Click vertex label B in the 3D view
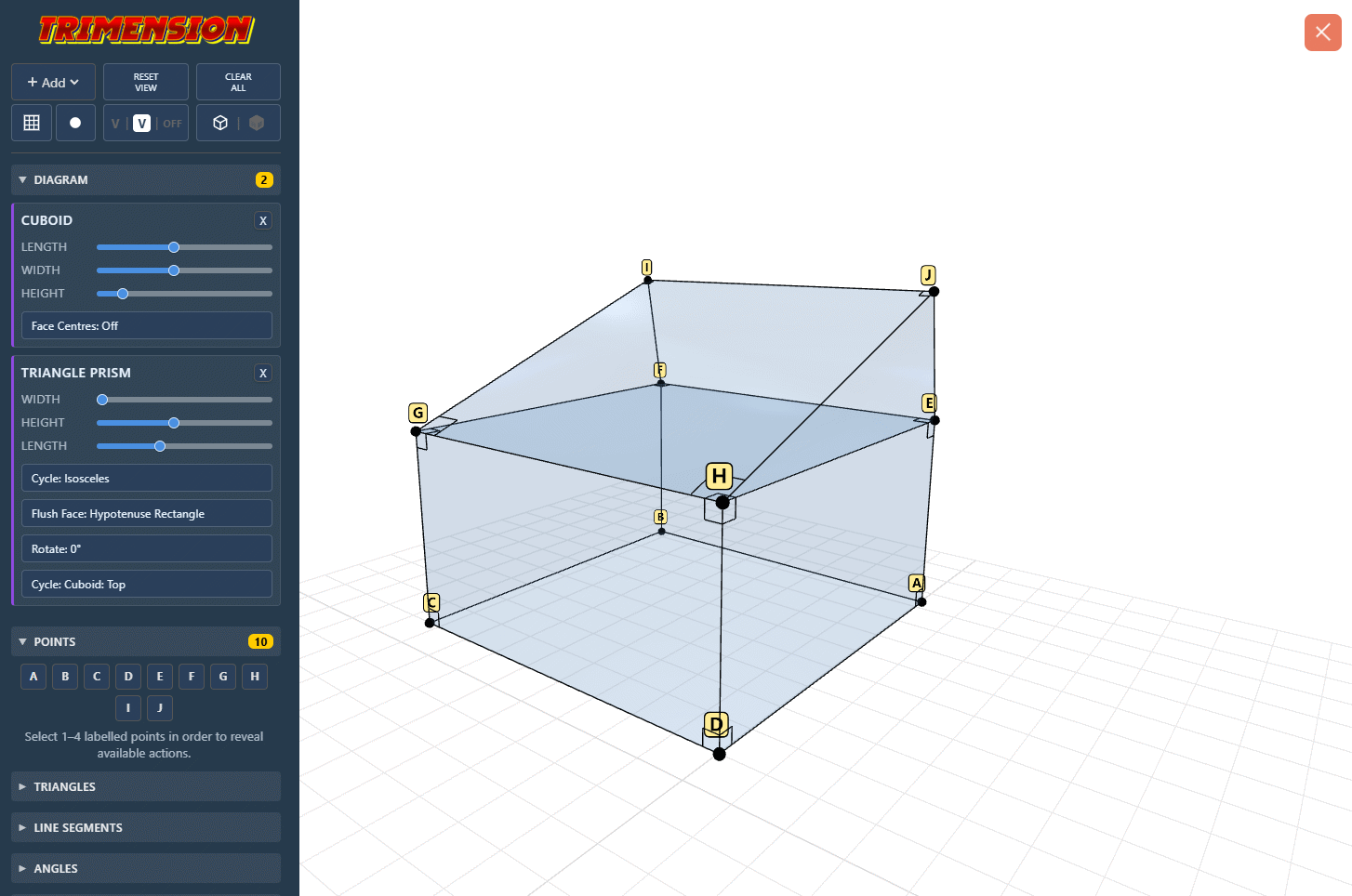The height and width of the screenshot is (896, 1352). tap(660, 517)
